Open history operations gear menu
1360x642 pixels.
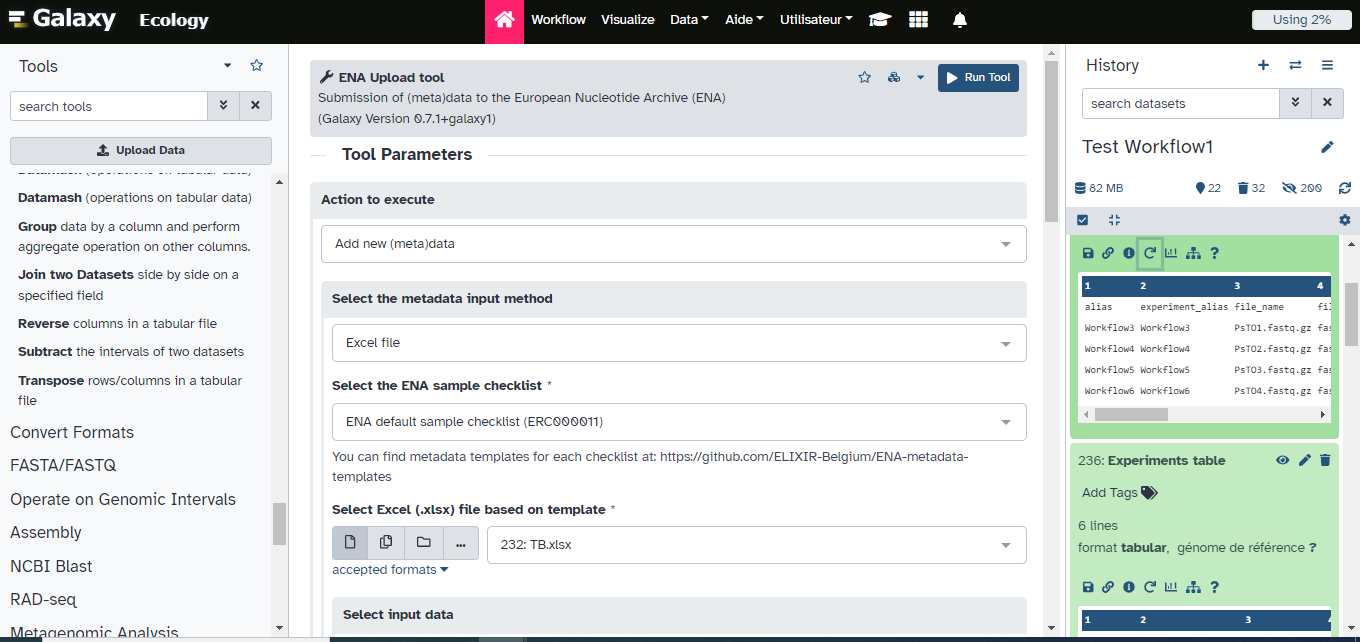[x=1344, y=220]
